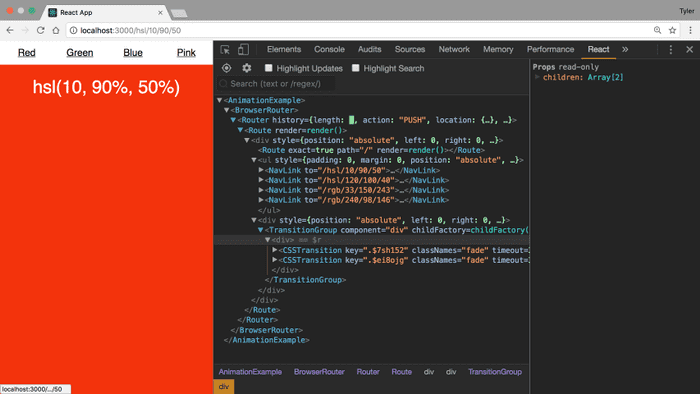The width and height of the screenshot is (700, 394).
Task: Open the Chrome three-dot menu
Action: tap(690, 30)
